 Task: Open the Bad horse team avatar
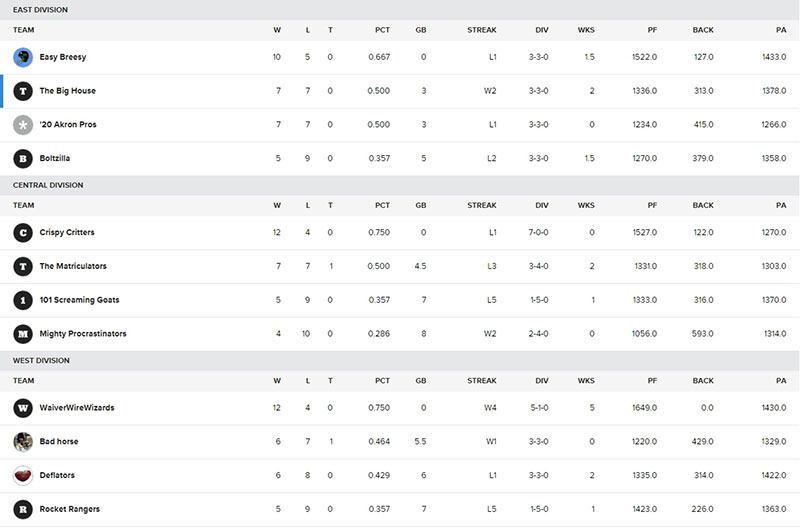point(23,442)
